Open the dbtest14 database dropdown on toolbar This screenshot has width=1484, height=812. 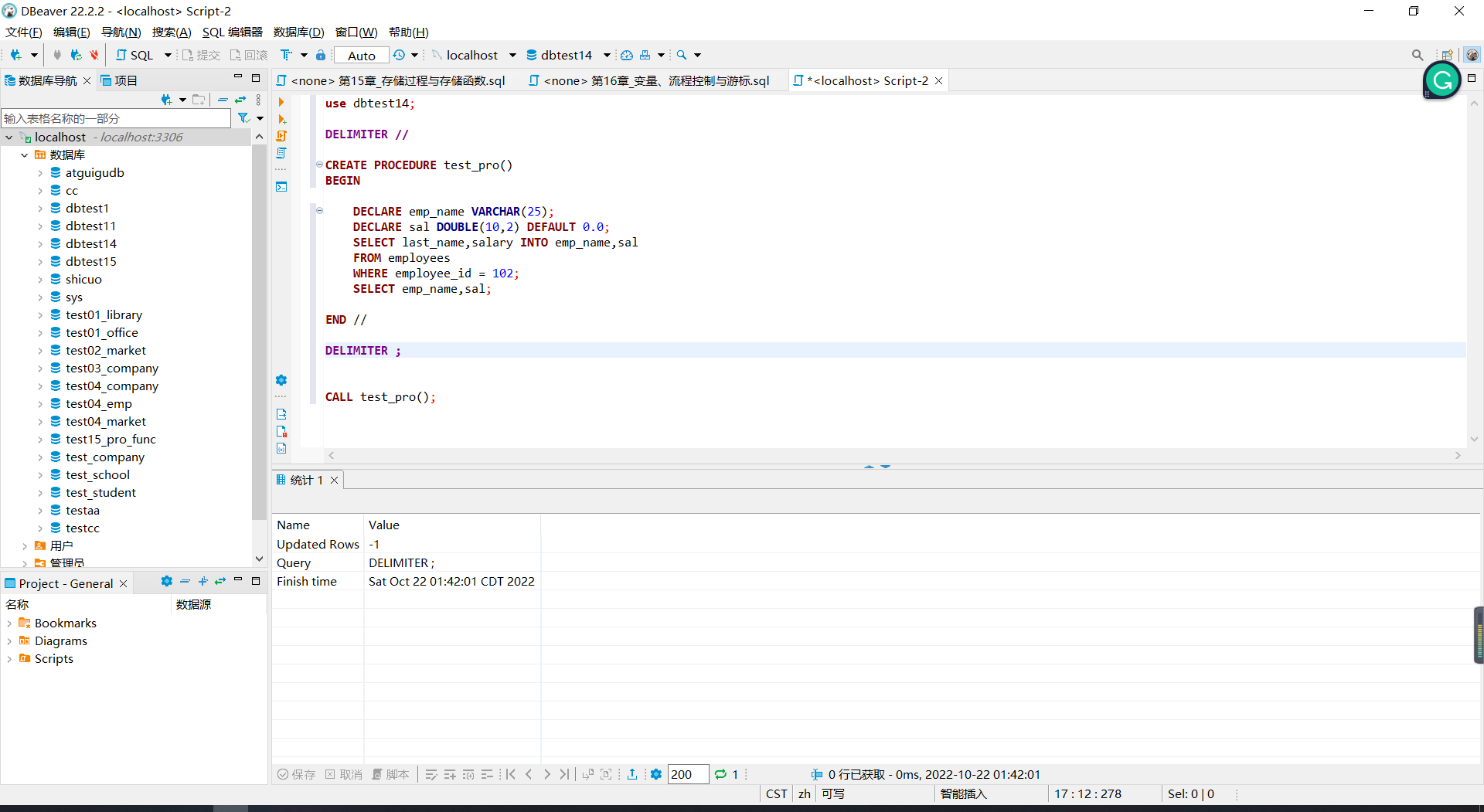(x=607, y=55)
